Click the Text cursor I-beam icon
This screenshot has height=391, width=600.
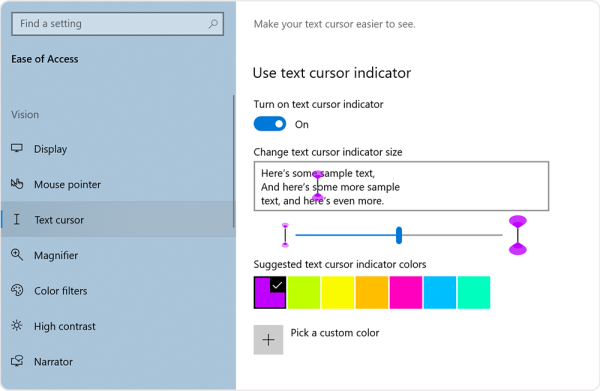(16, 219)
